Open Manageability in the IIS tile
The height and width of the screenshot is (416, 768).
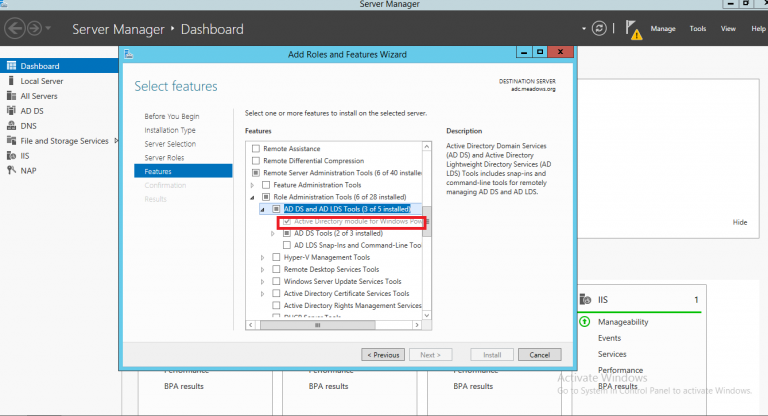tap(623, 322)
